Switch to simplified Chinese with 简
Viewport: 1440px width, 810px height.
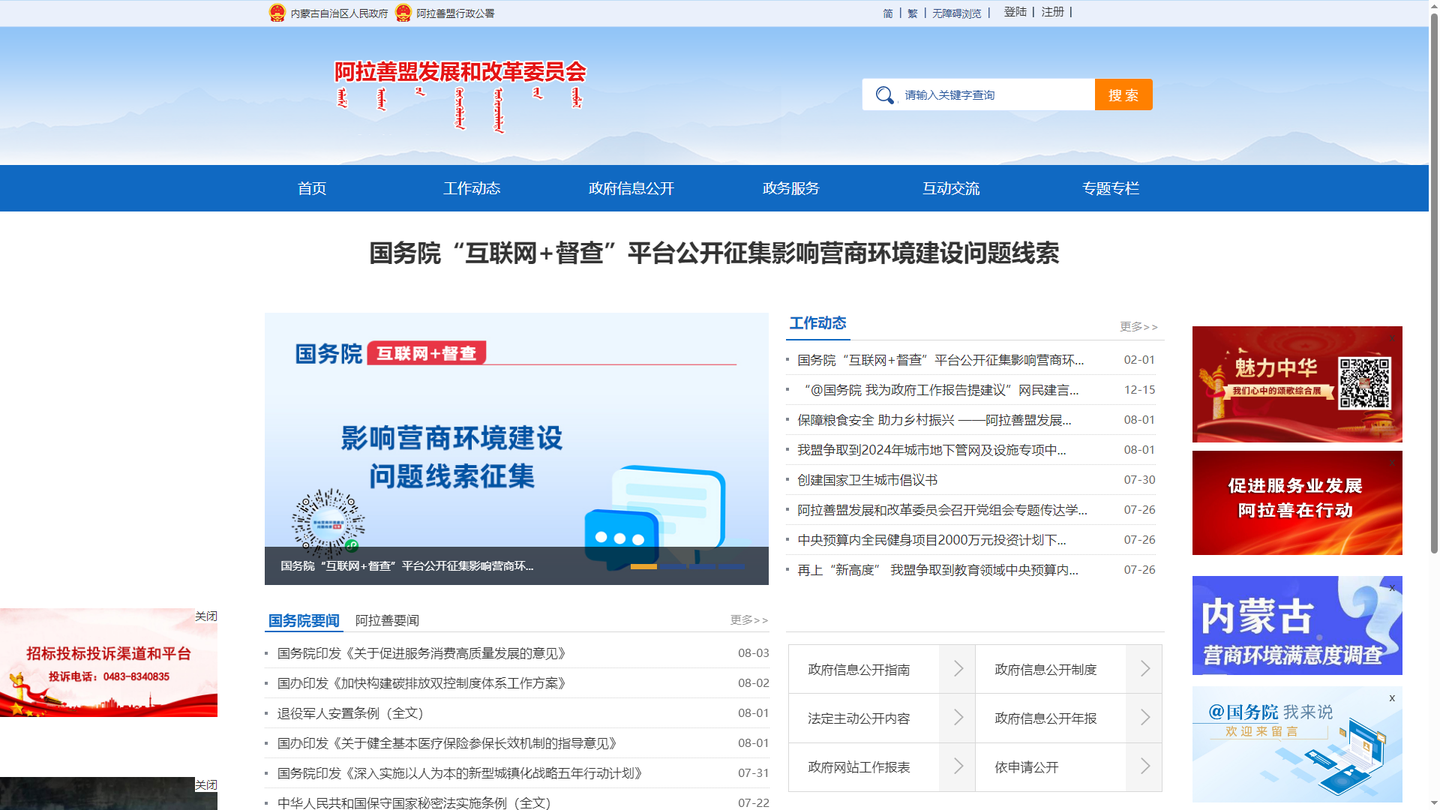[888, 13]
